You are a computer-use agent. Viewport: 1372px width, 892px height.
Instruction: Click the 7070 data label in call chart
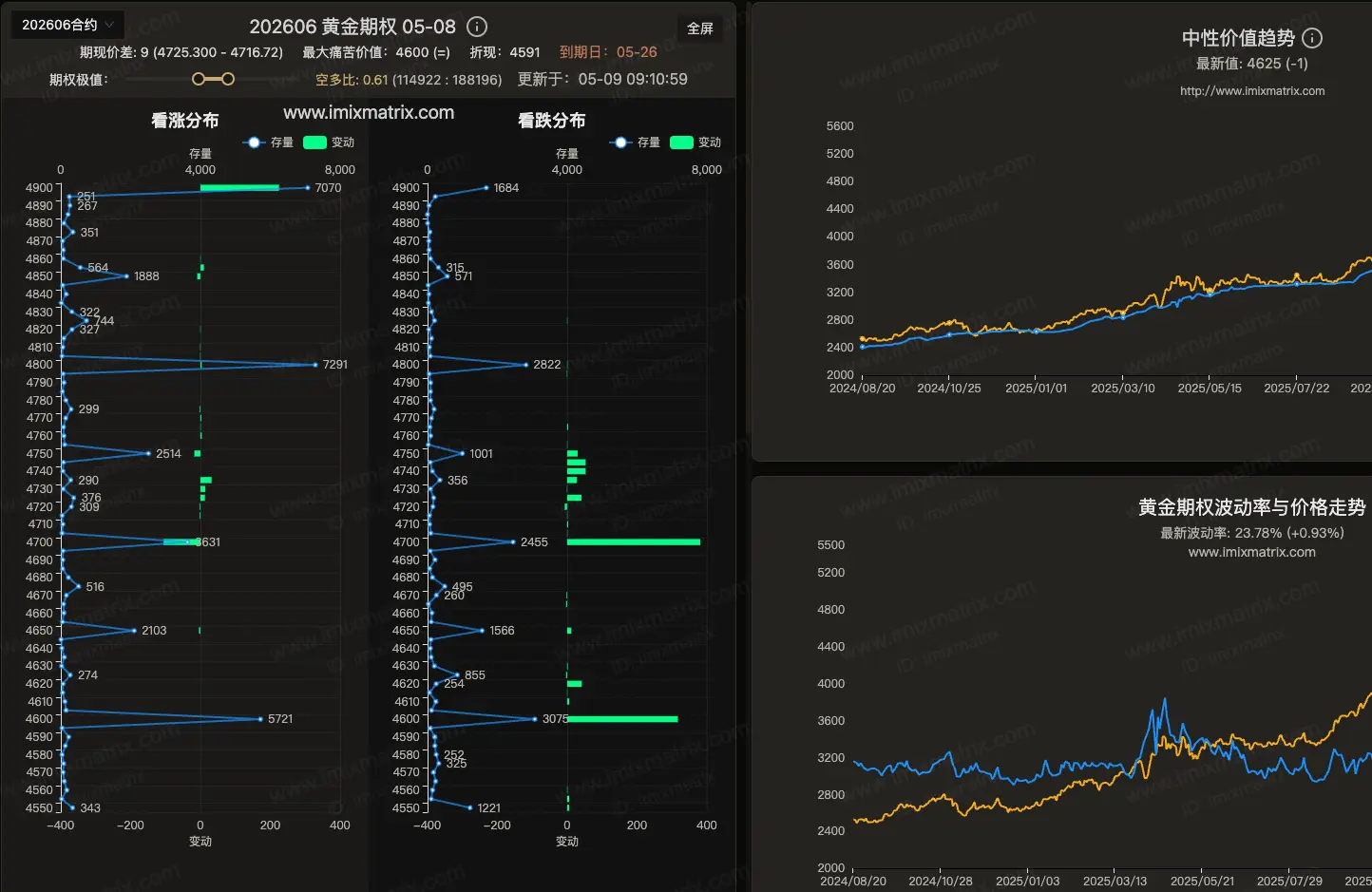click(x=328, y=188)
